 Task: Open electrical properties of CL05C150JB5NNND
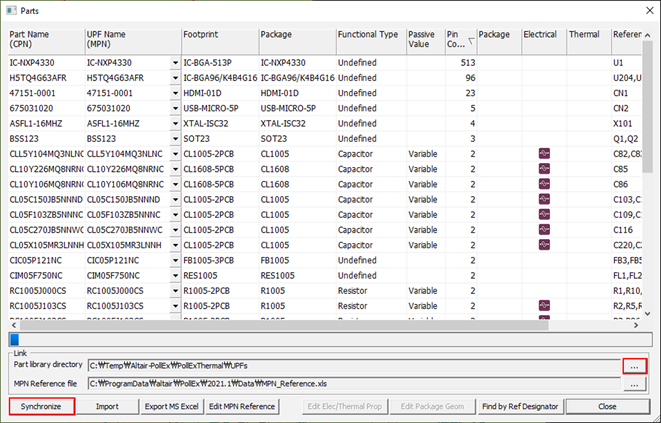[543, 199]
